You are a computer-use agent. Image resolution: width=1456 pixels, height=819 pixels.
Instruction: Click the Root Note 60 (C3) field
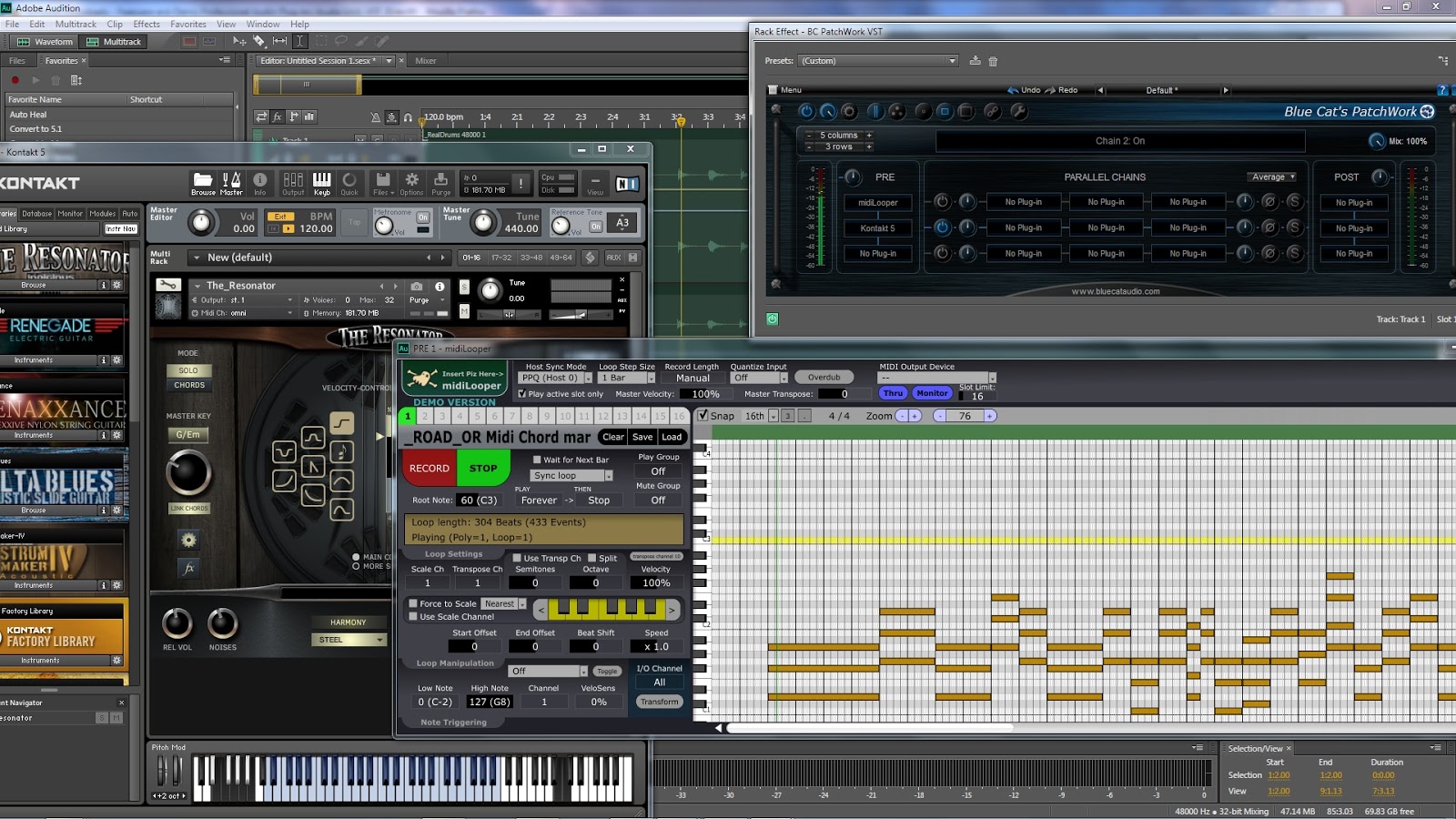pos(478,500)
